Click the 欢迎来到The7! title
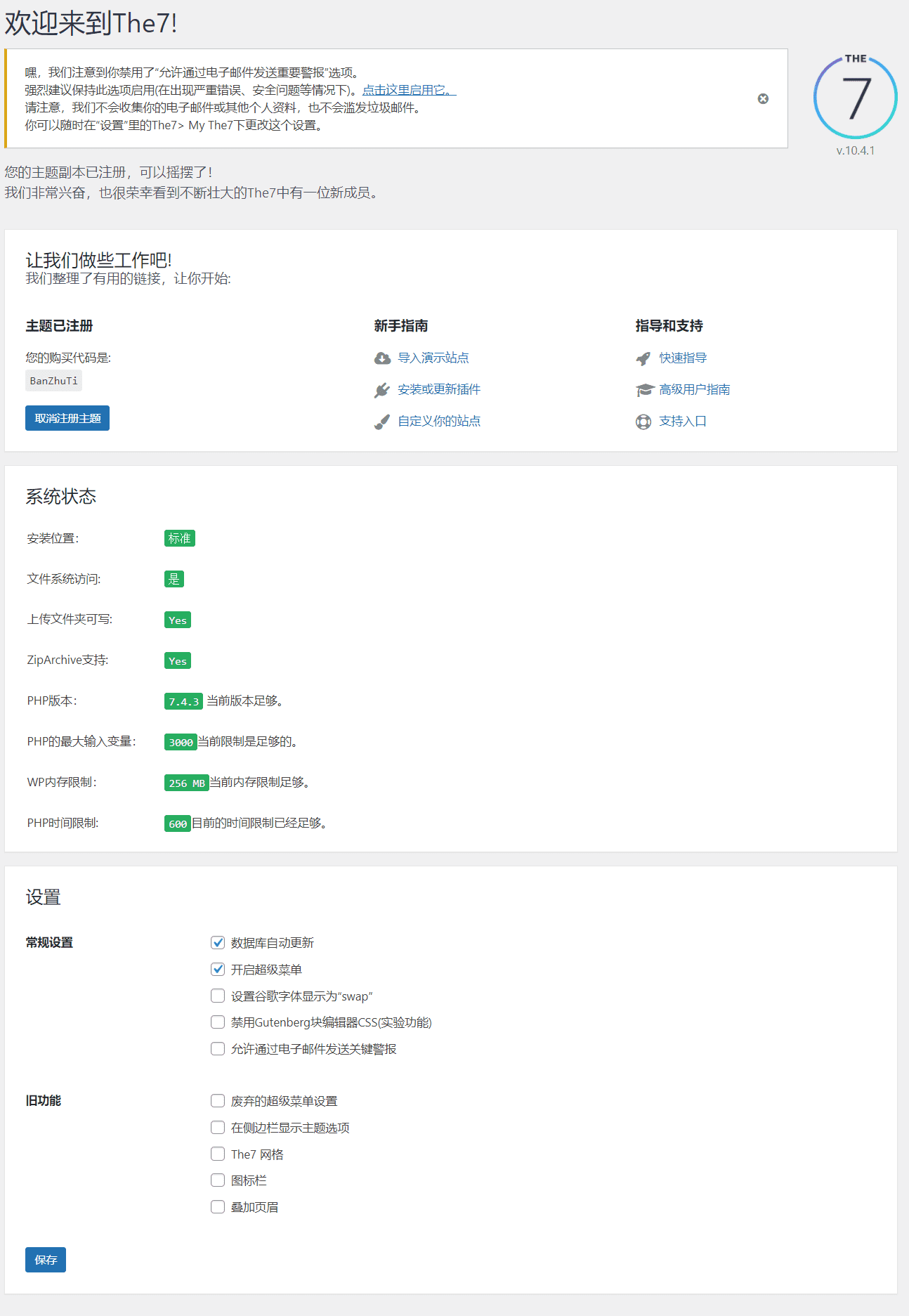 pyautogui.click(x=91, y=23)
